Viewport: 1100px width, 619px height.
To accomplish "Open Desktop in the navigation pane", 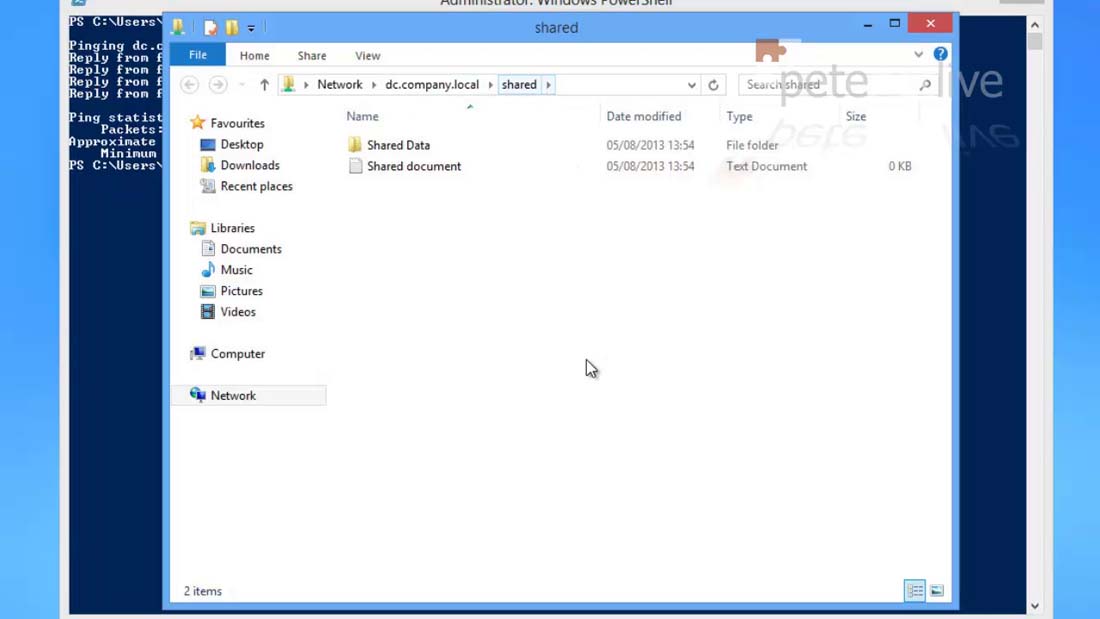I will (242, 145).
